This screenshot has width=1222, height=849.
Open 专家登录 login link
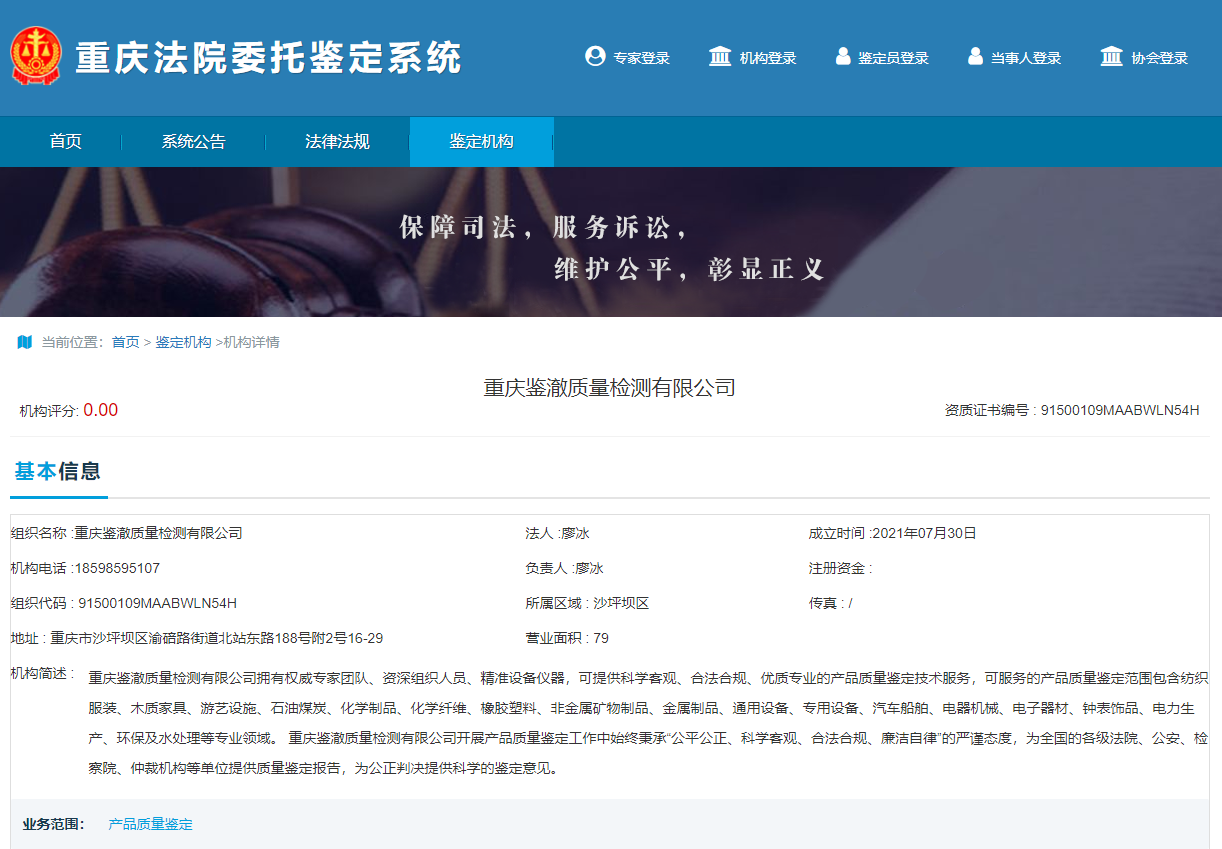point(641,58)
